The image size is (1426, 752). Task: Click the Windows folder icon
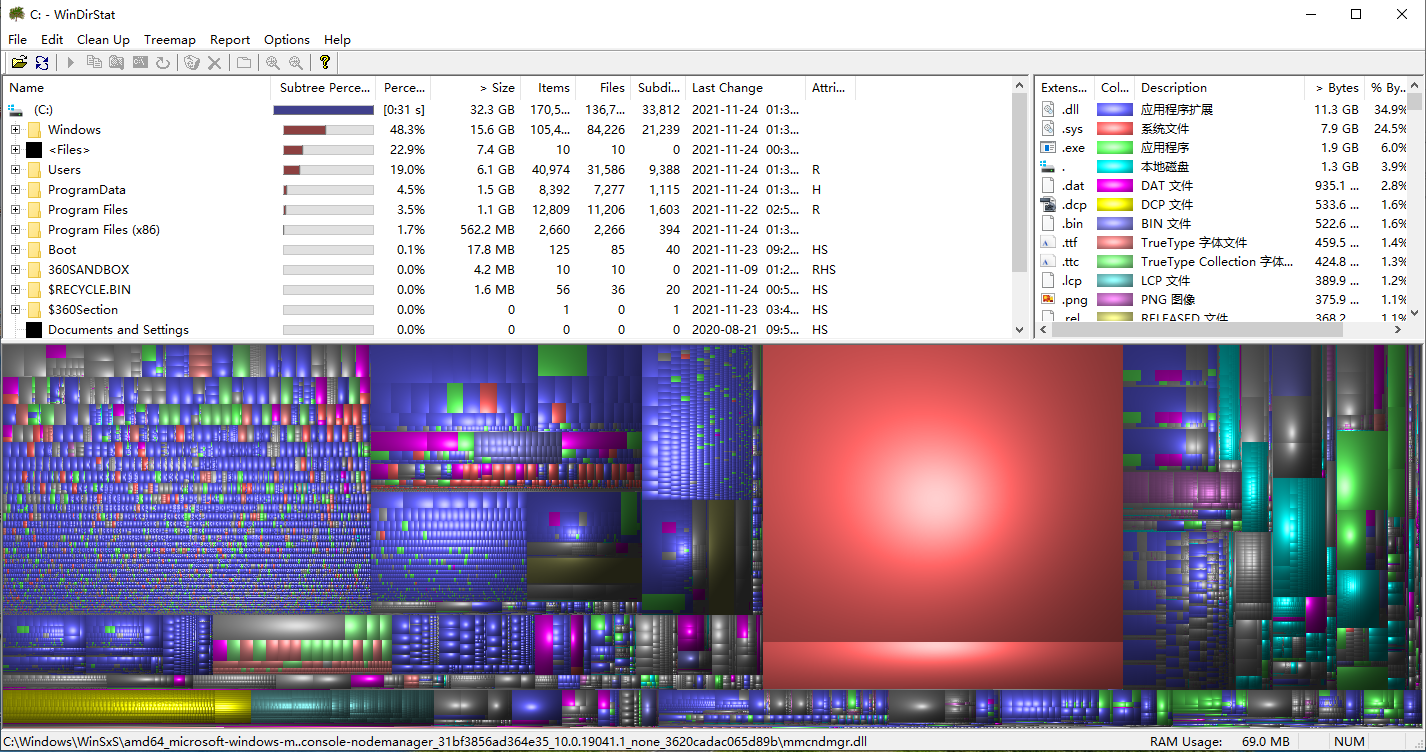click(x=35, y=129)
